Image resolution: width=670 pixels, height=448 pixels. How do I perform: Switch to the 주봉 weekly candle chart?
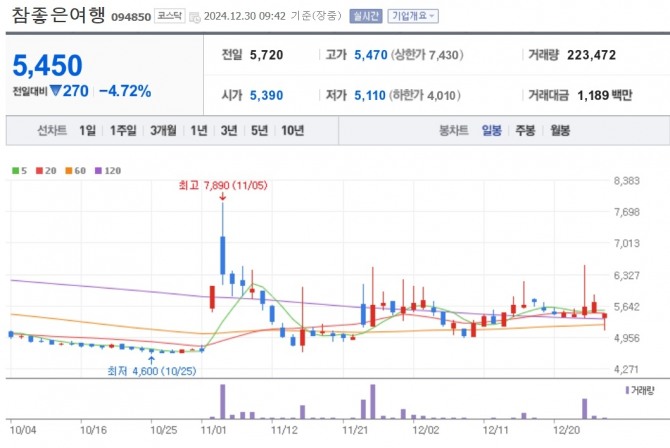[525, 130]
